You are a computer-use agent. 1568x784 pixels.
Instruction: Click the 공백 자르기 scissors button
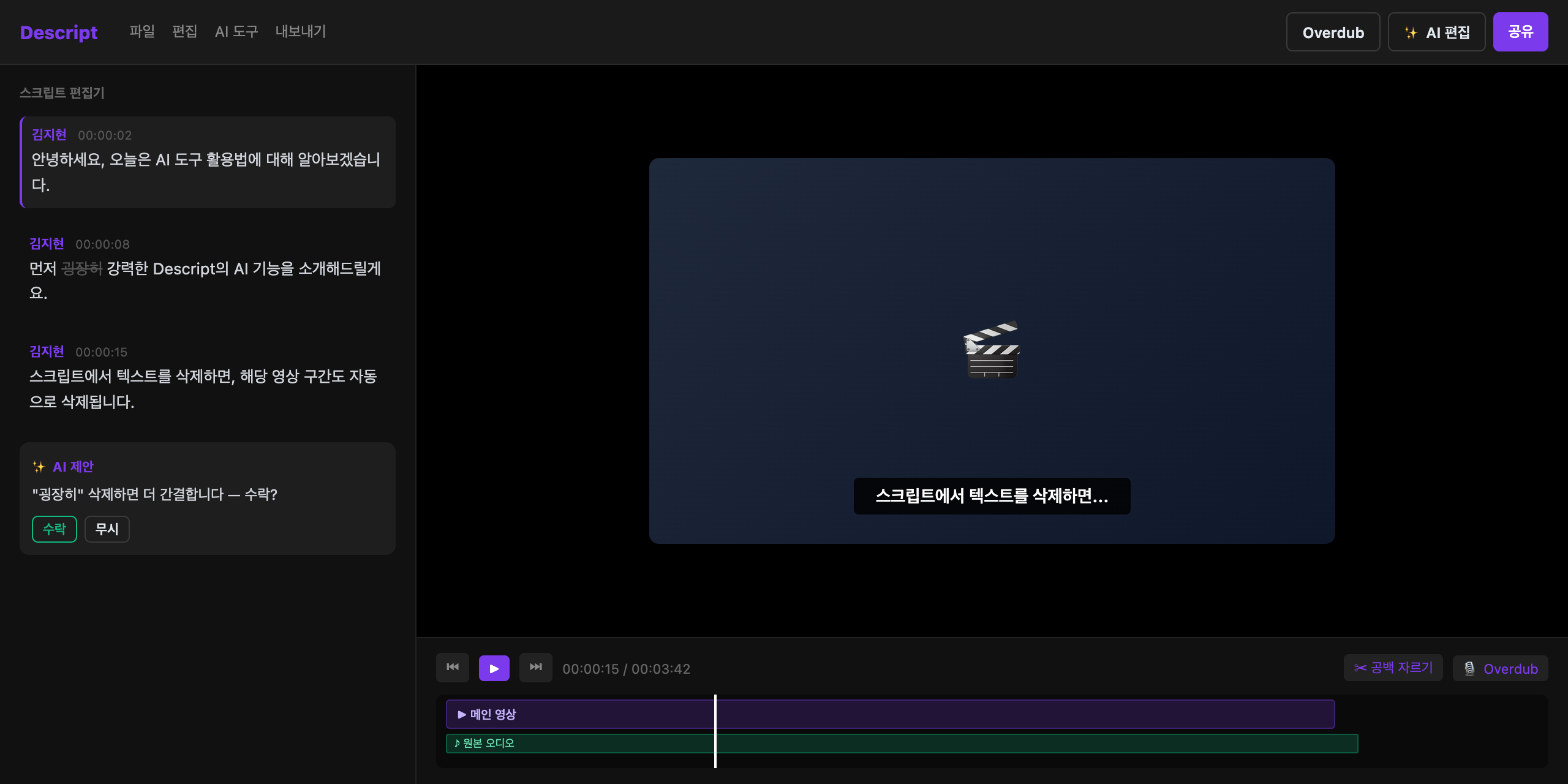1393,668
